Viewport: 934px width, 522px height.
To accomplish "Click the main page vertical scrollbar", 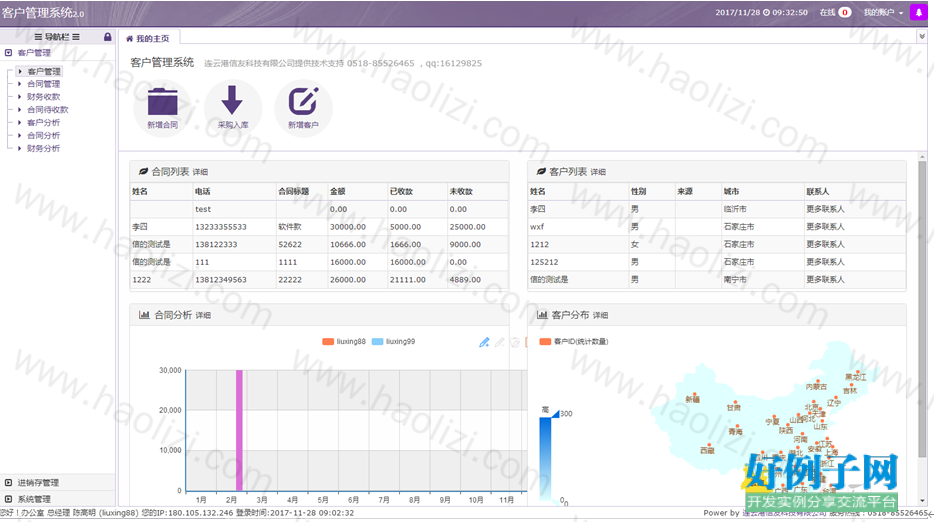I will tap(922, 310).
